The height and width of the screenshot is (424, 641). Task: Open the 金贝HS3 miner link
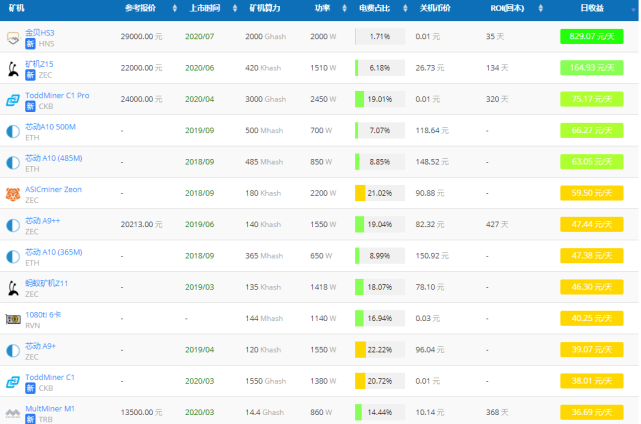pyautogui.click(x=40, y=33)
